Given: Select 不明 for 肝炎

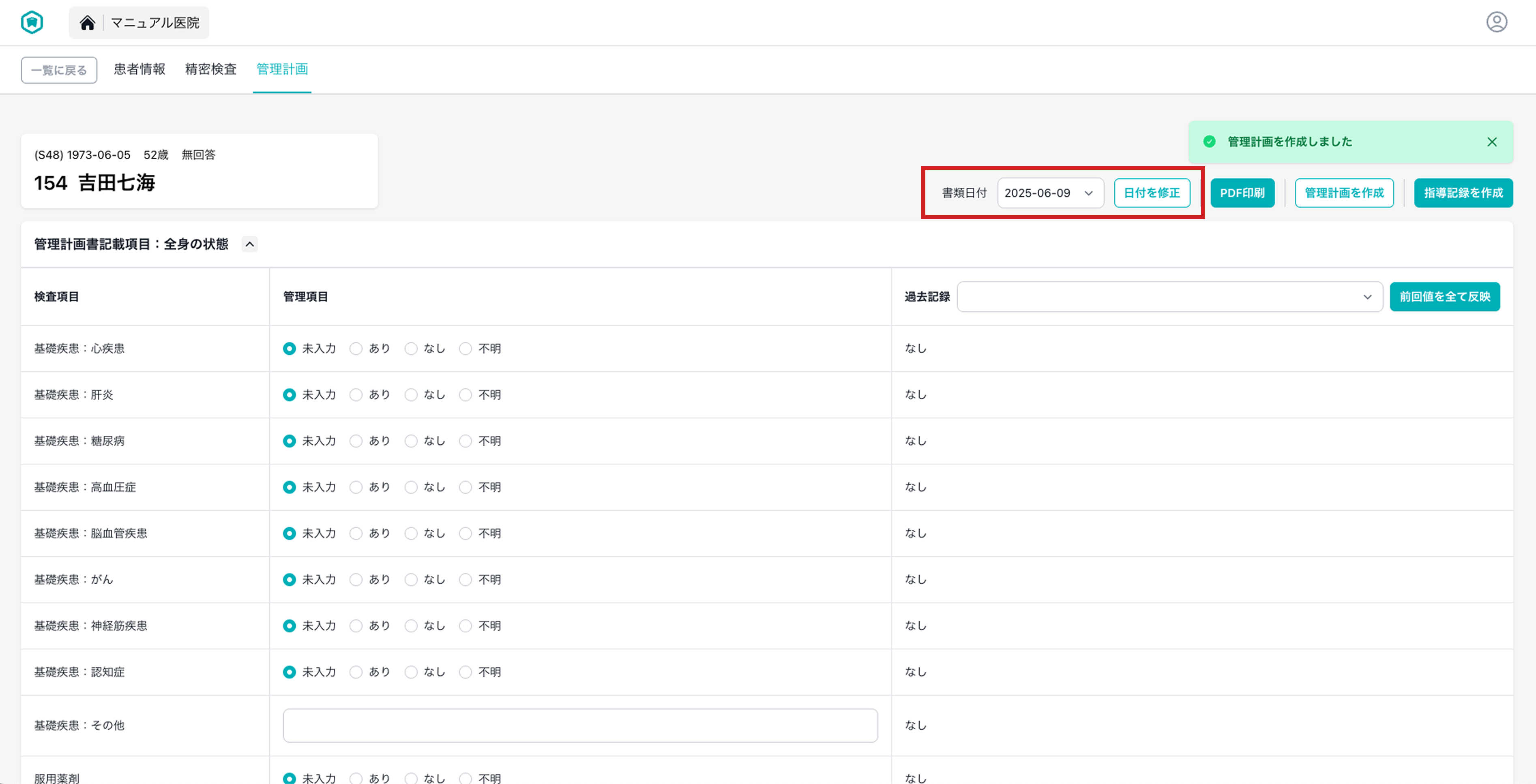Looking at the screenshot, I should (x=466, y=395).
